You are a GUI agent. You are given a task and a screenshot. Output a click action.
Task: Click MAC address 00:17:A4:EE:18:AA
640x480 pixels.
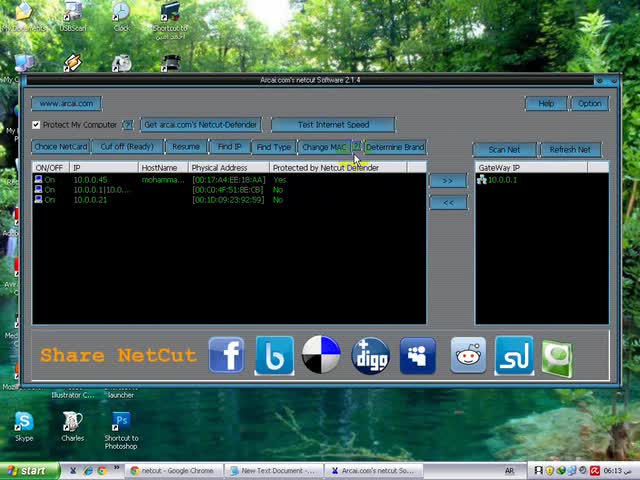tap(229, 180)
